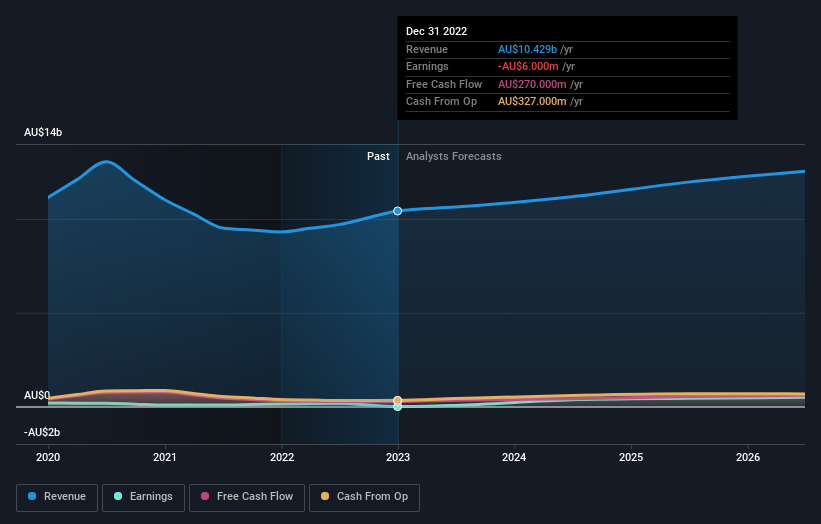Image resolution: width=821 pixels, height=524 pixels.
Task: Toggle the Revenue legend button
Action: [x=57, y=497]
